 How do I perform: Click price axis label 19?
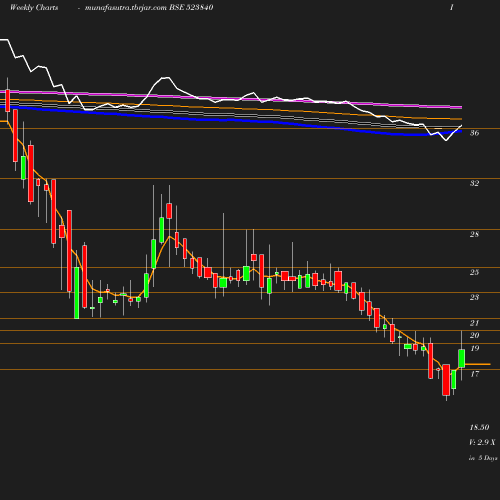(474, 348)
